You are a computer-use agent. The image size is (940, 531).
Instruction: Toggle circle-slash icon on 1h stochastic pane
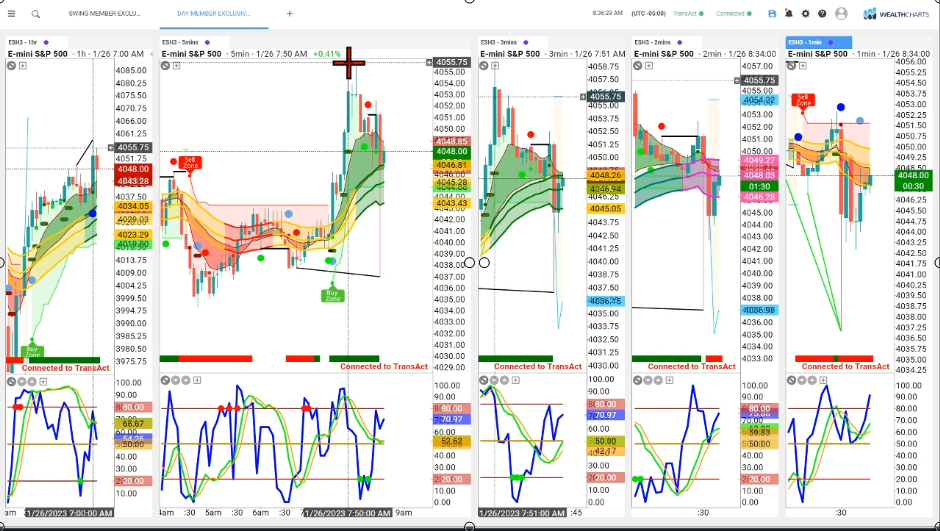point(11,381)
